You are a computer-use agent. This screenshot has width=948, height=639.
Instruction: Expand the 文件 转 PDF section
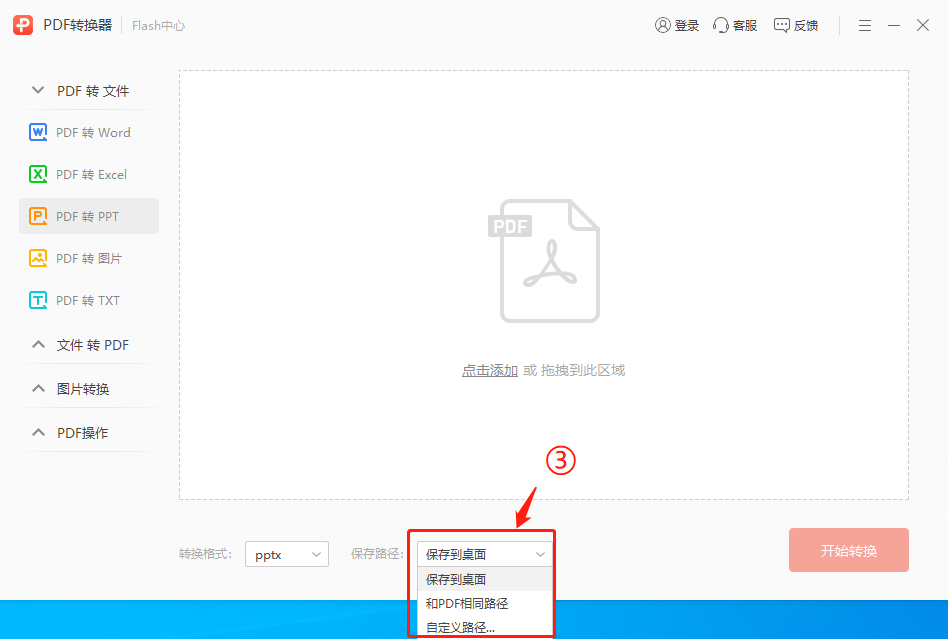[x=88, y=344]
